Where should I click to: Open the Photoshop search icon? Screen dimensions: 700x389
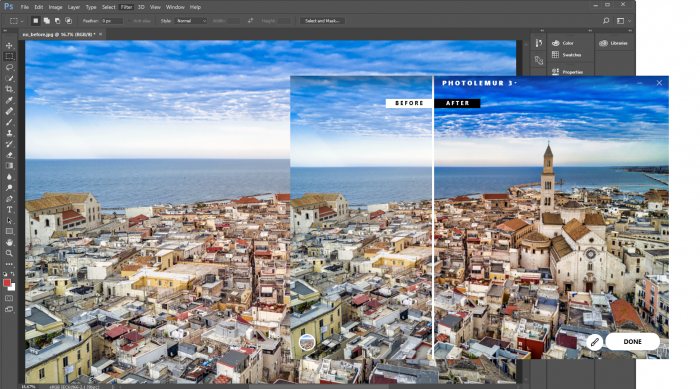coord(606,21)
